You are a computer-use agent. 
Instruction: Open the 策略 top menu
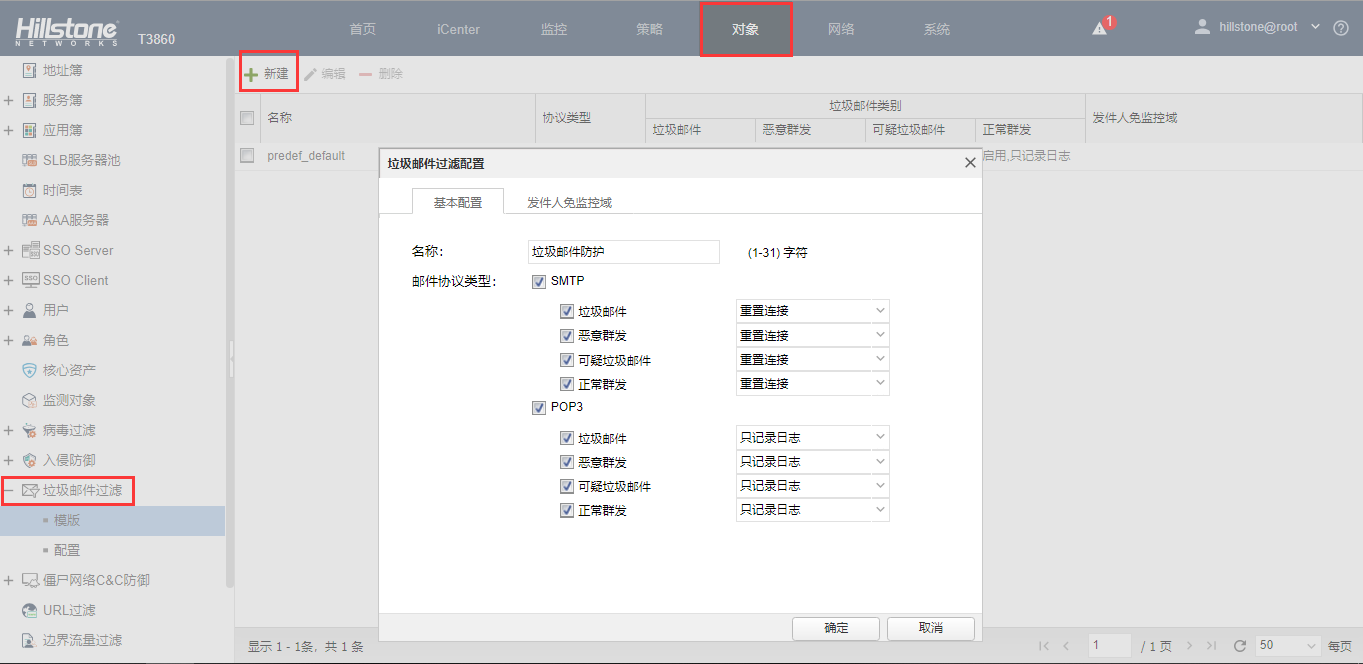[x=650, y=29]
